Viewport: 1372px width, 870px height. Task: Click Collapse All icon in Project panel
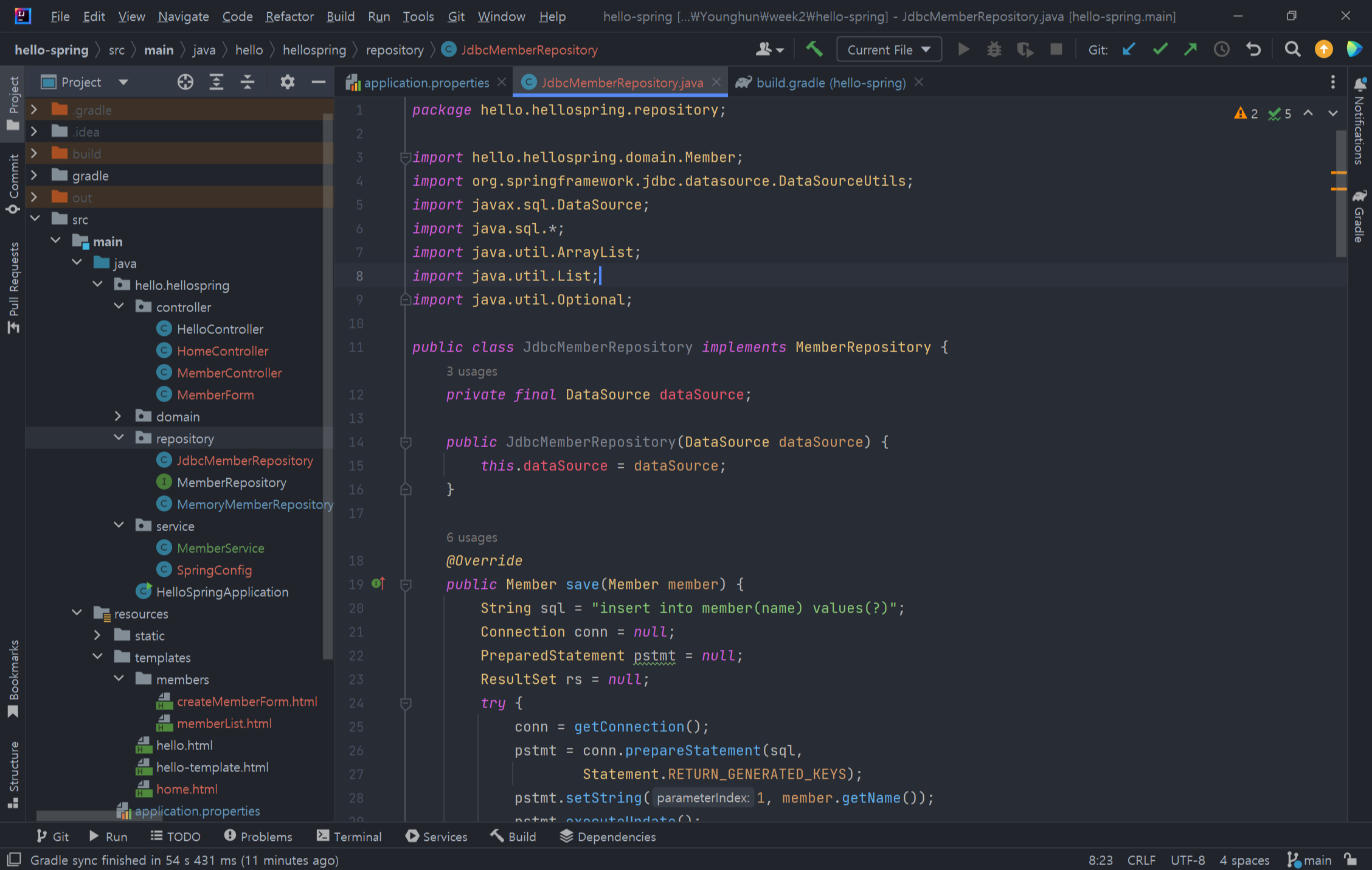tap(247, 82)
